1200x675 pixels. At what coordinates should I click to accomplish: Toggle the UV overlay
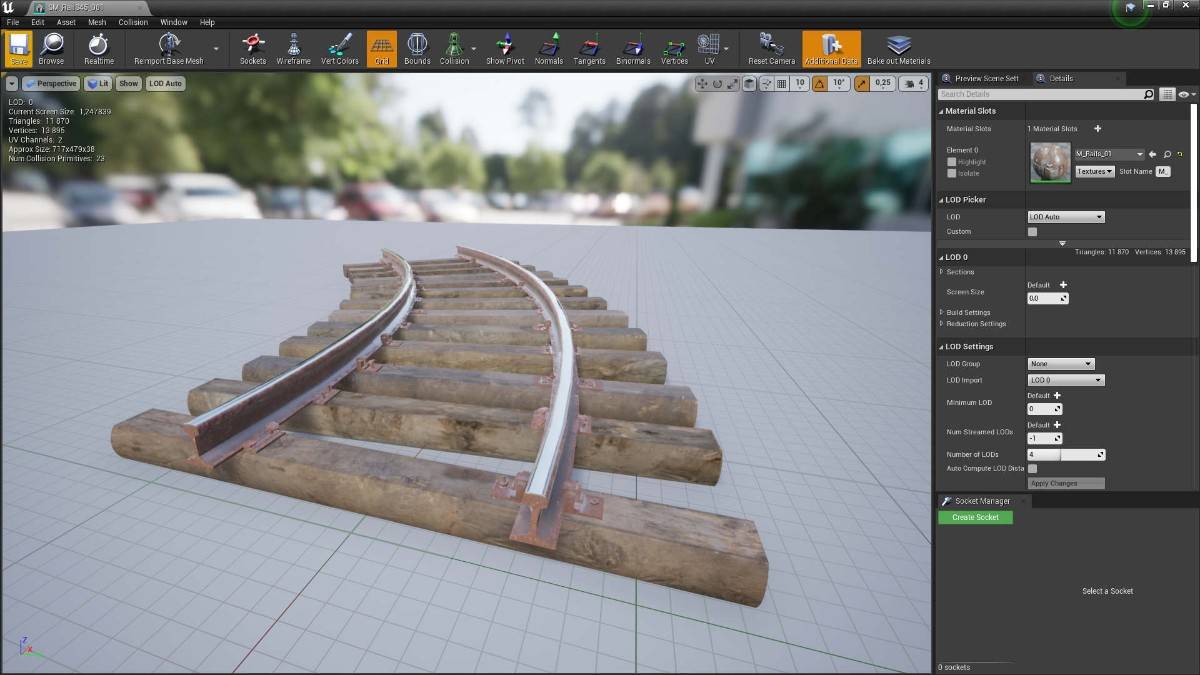point(709,47)
